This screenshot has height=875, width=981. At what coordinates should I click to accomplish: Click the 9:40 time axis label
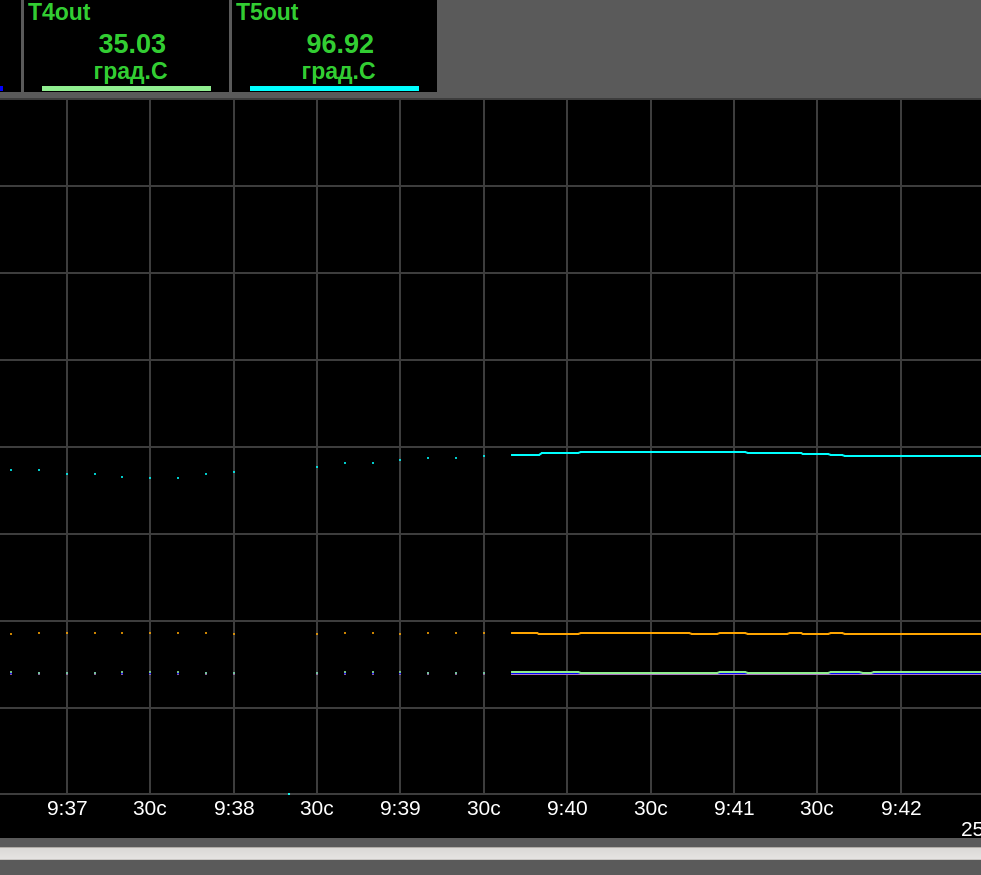tap(567, 808)
